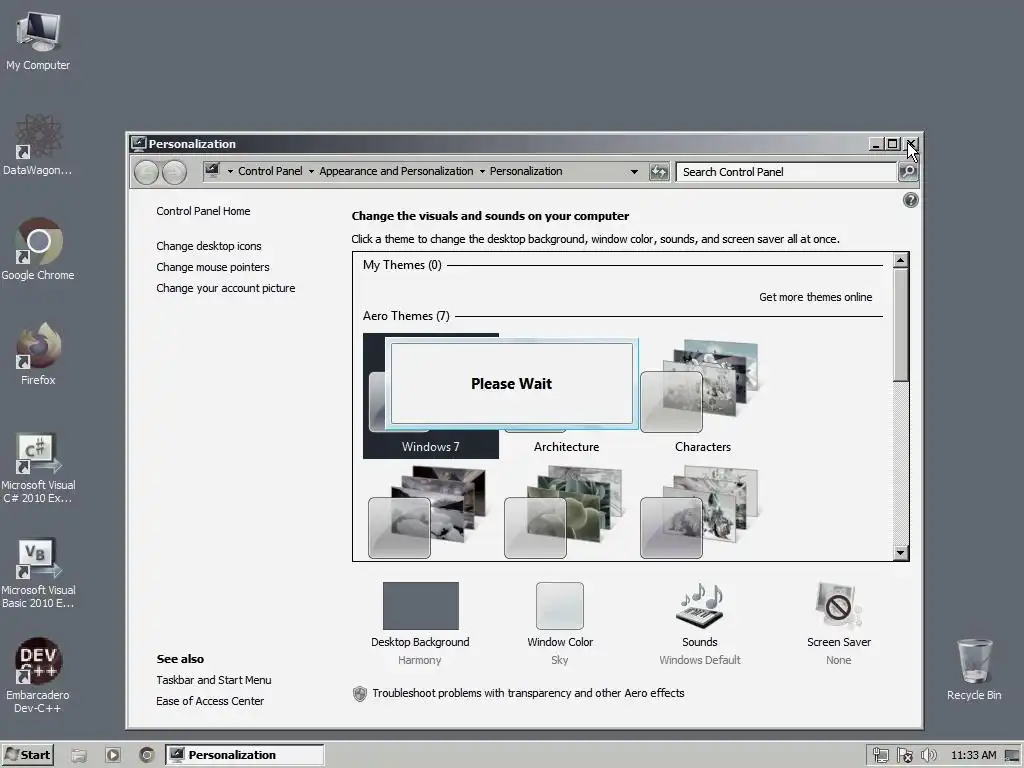The image size is (1024, 768).
Task: Select the Architecture theme label
Action: pyautogui.click(x=566, y=447)
